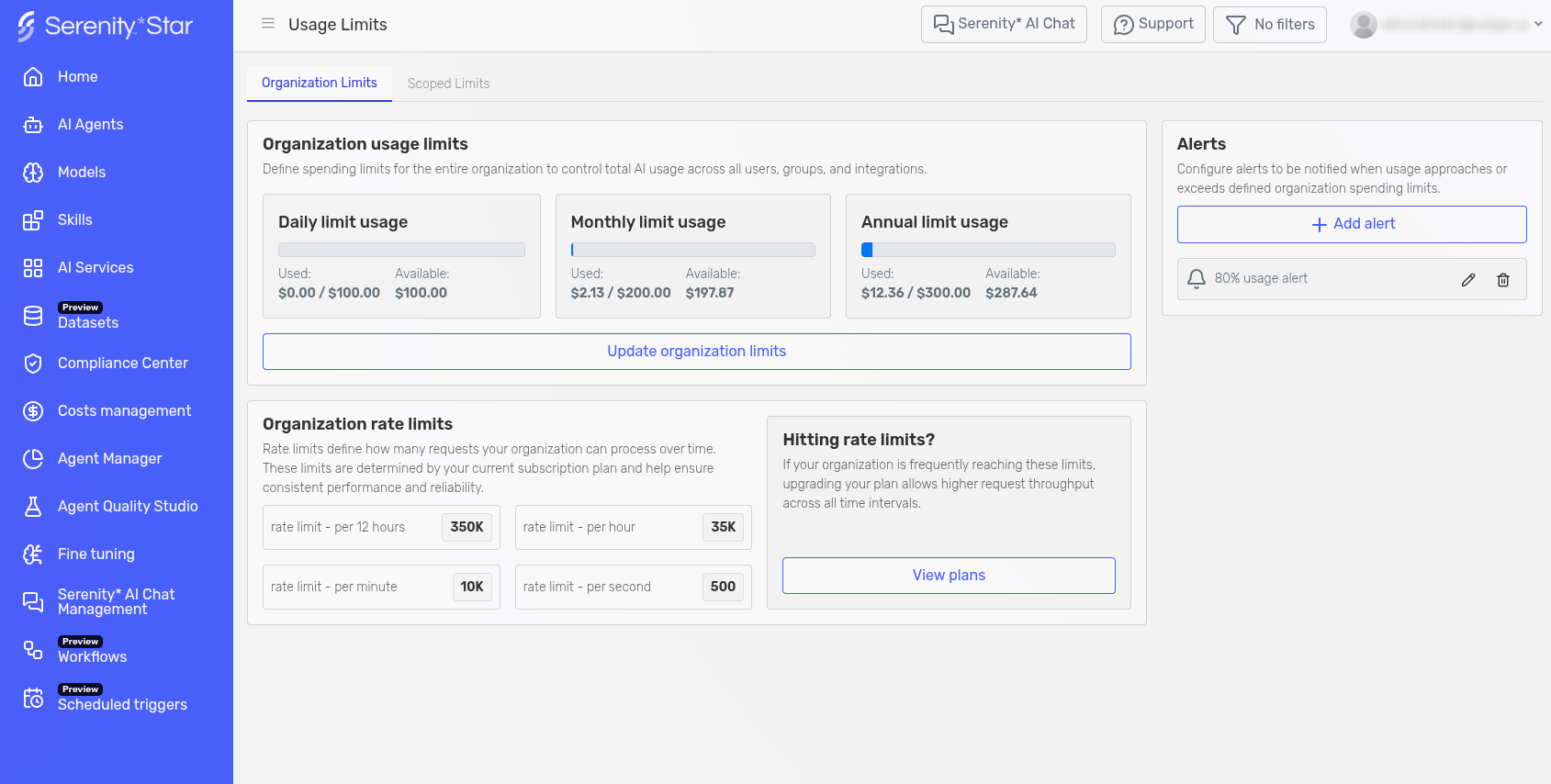Click Update organization limits button
This screenshot has width=1551, height=784.
tap(696, 352)
